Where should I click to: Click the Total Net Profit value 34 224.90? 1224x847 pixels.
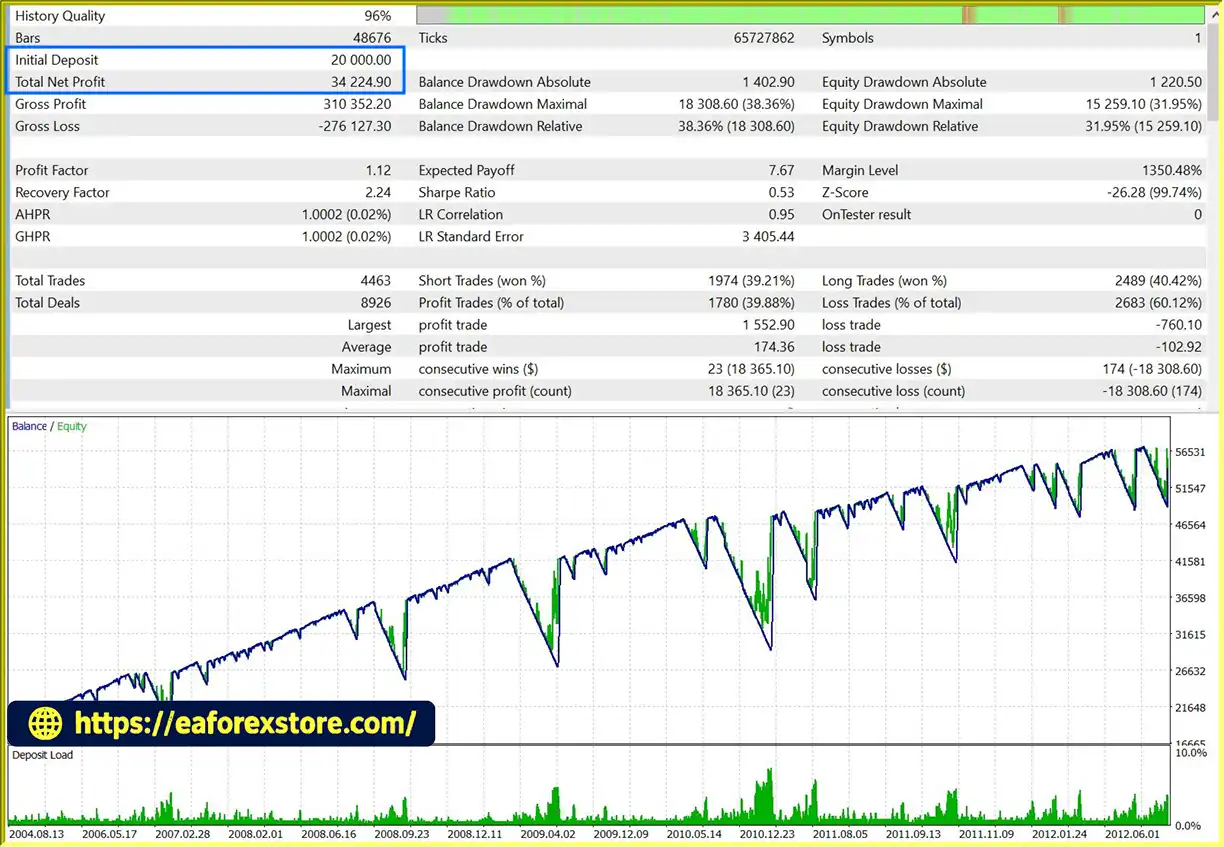[x=361, y=82]
